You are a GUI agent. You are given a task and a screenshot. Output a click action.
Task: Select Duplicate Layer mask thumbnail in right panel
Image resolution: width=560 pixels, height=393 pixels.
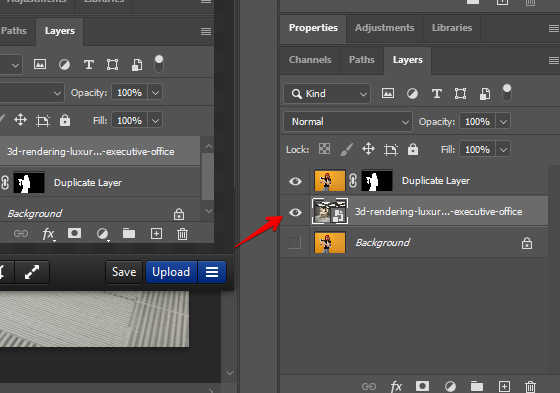[377, 181]
